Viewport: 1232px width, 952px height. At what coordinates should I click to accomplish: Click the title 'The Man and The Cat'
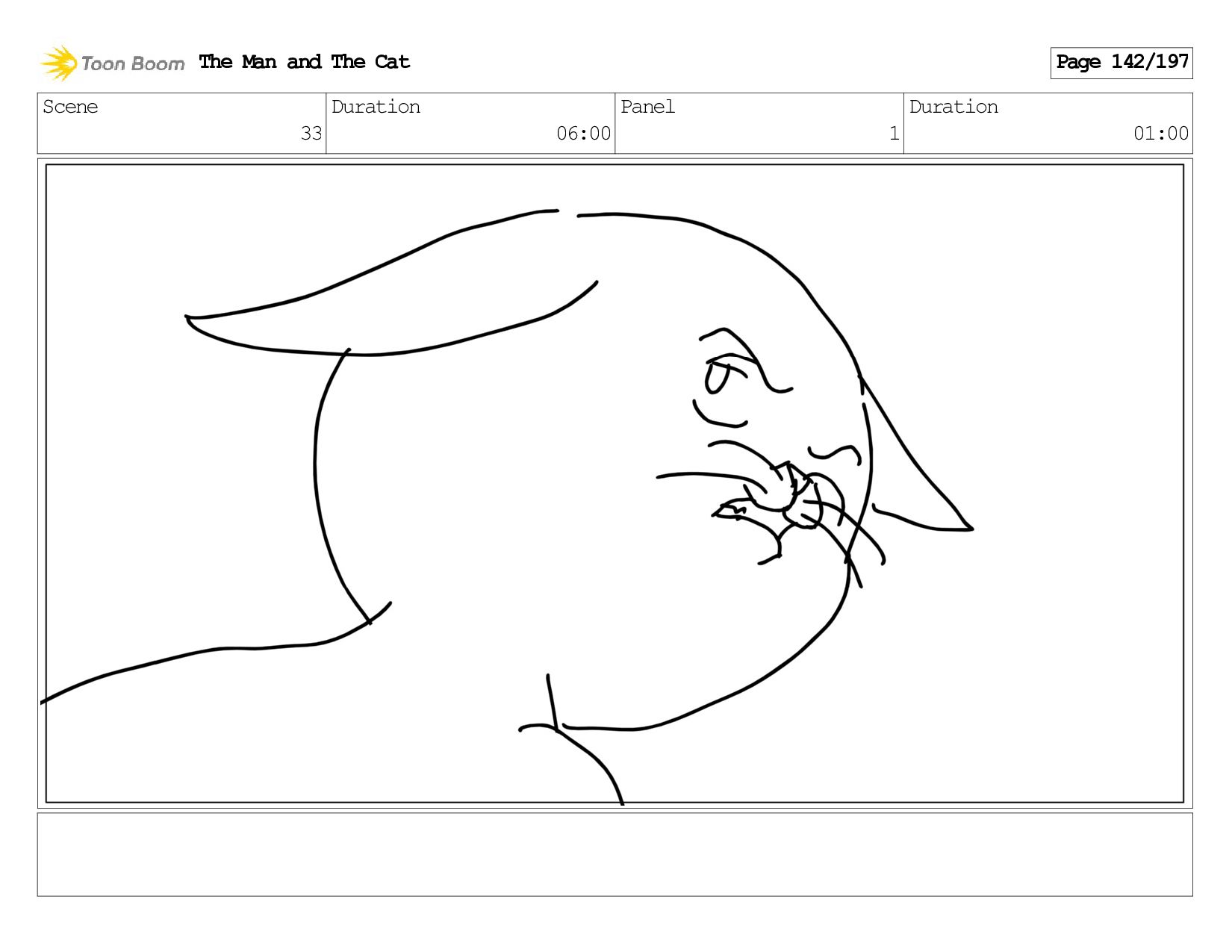tap(305, 62)
